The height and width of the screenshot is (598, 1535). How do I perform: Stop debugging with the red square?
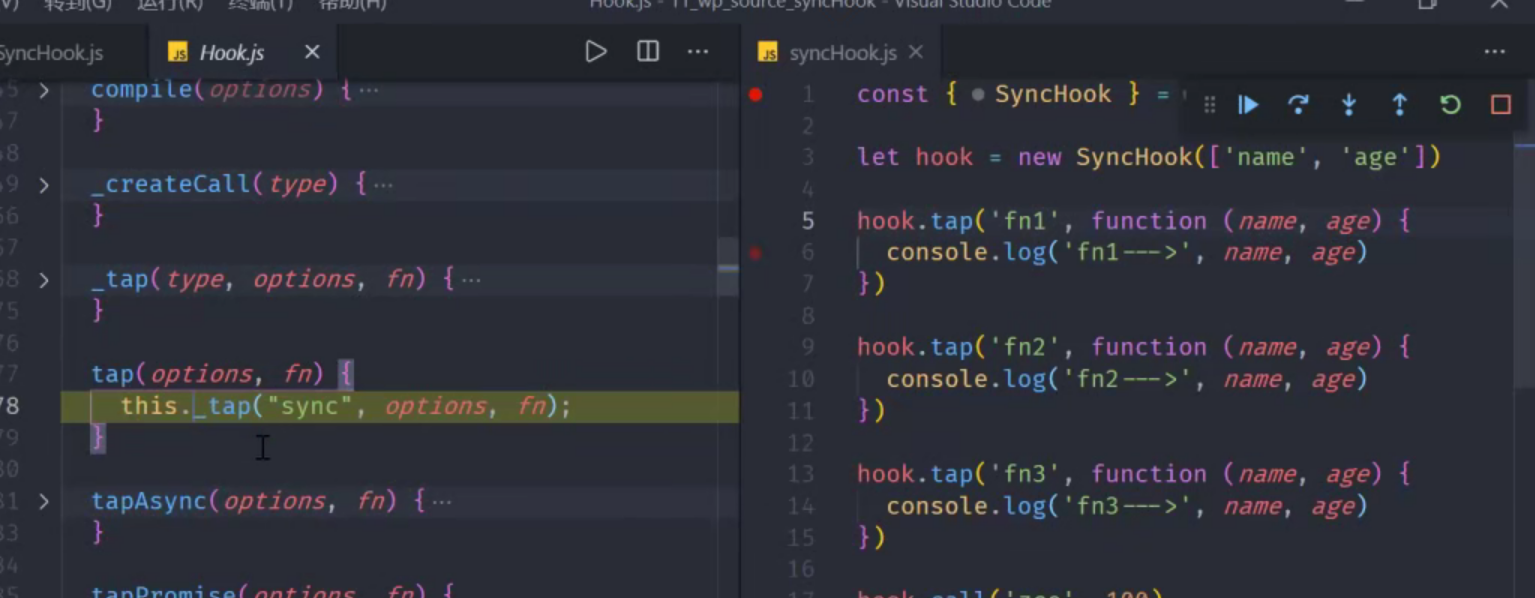1500,105
